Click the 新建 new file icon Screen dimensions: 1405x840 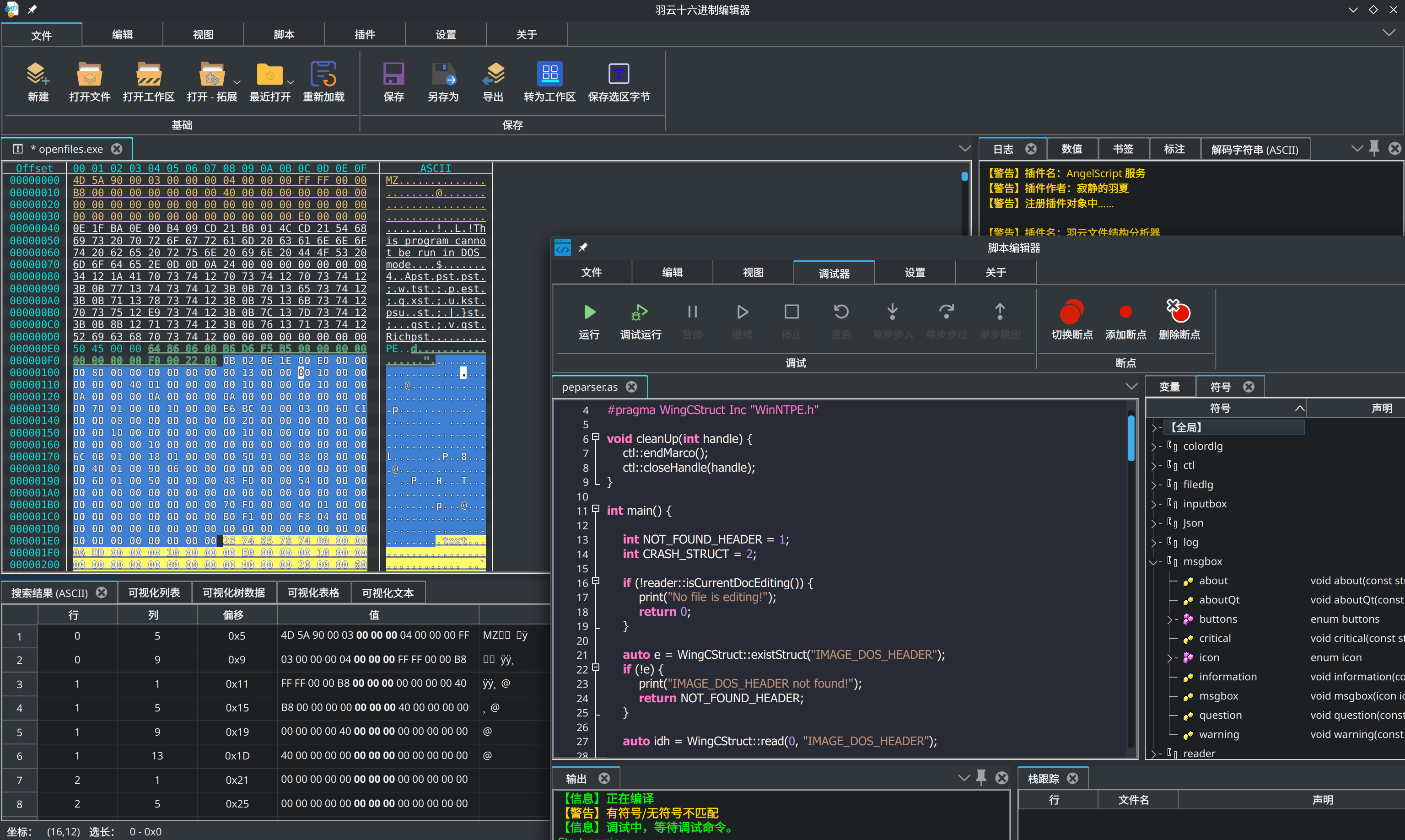[x=38, y=74]
